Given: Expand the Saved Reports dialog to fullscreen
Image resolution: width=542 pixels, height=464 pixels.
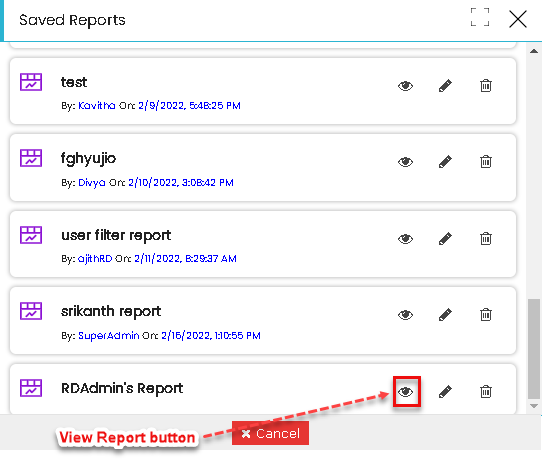Looking at the screenshot, I should click(x=480, y=17).
